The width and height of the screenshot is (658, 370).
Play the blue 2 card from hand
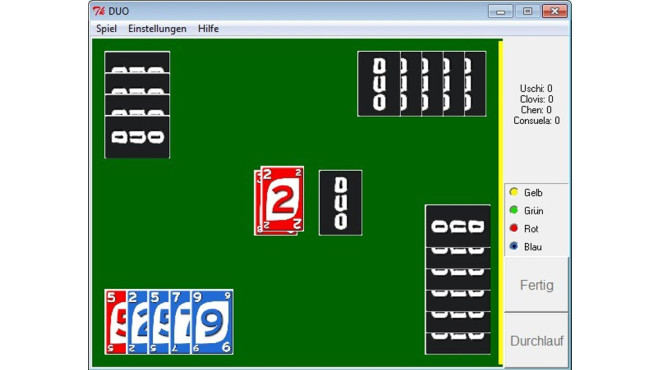[137, 322]
